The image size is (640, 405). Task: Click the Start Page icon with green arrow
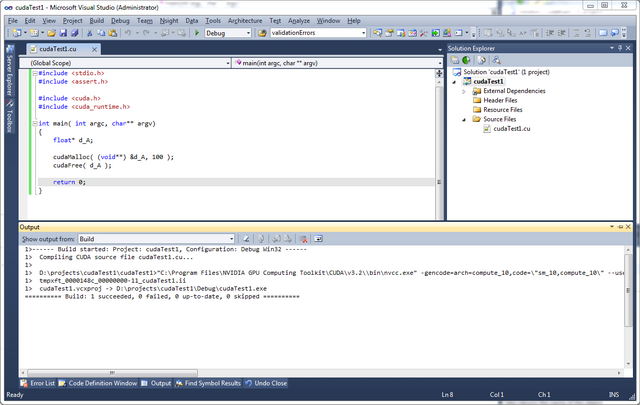436,33
